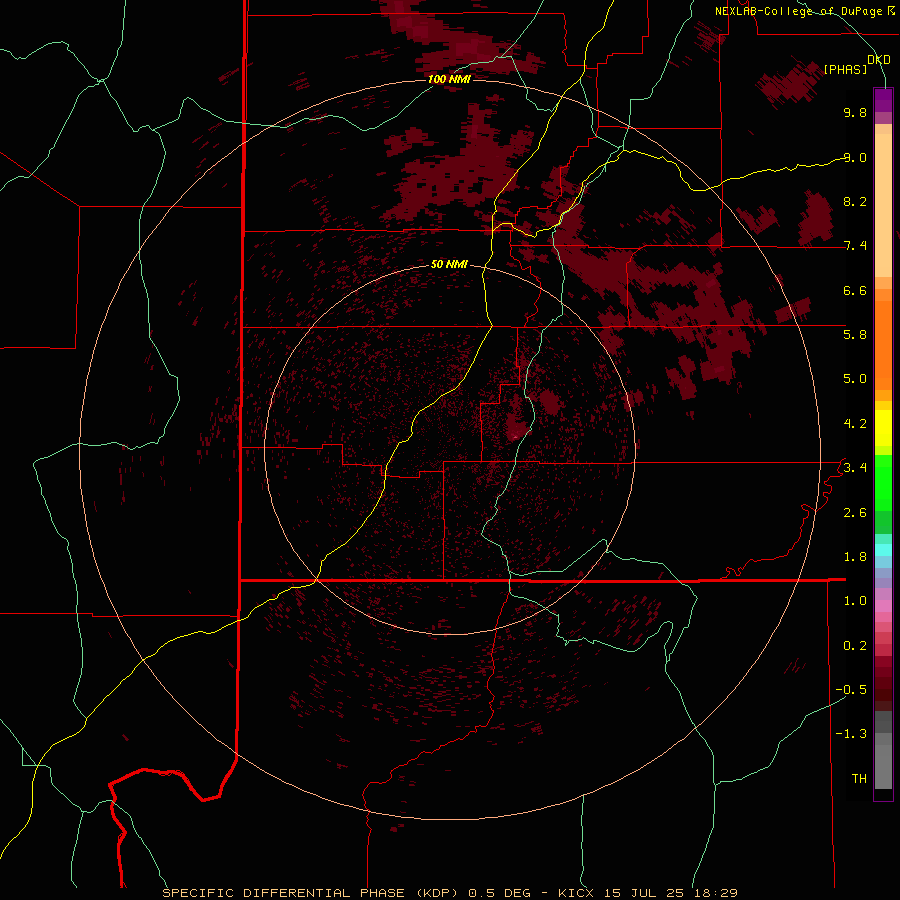Click the 15 JUL 25 date text

[x=645, y=893]
